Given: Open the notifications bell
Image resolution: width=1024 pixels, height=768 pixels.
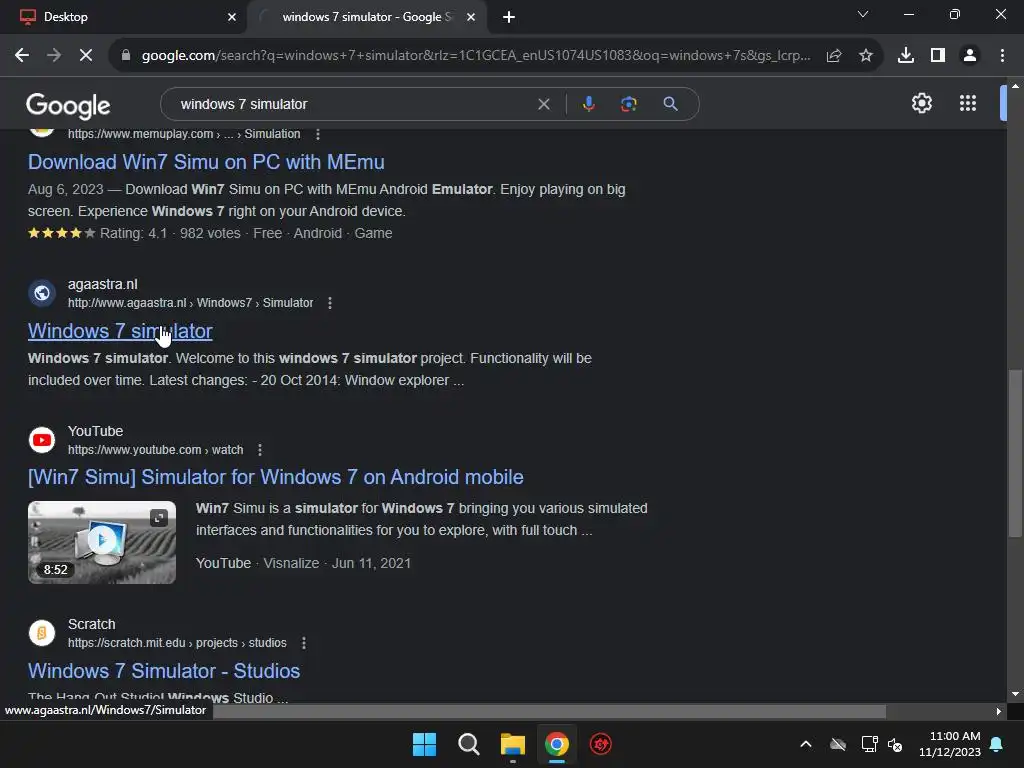Looking at the screenshot, I should (x=997, y=744).
